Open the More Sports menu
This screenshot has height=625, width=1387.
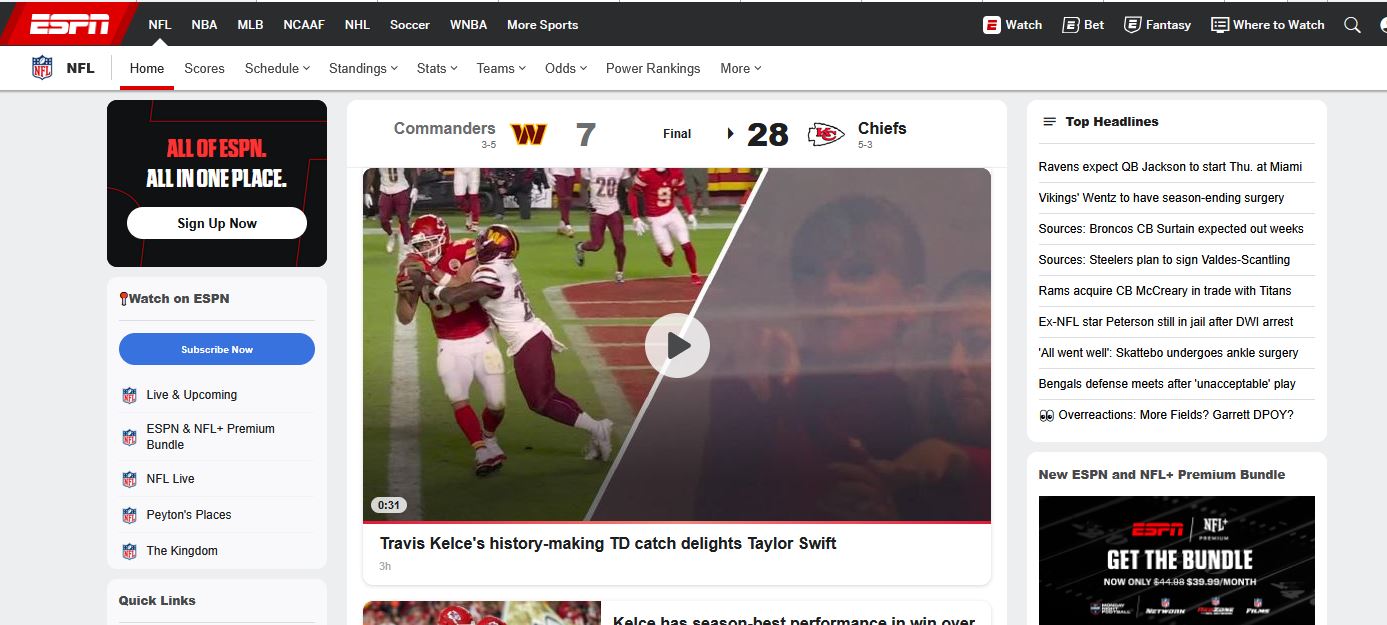[542, 25]
